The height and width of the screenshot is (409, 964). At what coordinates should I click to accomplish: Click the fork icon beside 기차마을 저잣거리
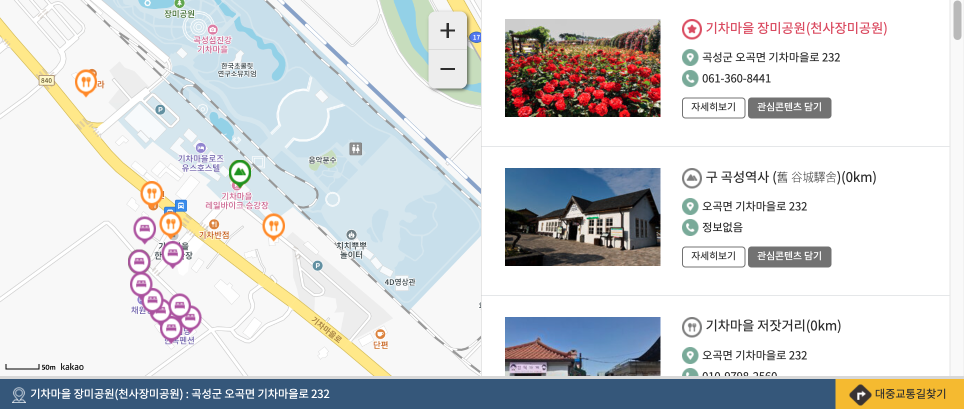tap(692, 327)
